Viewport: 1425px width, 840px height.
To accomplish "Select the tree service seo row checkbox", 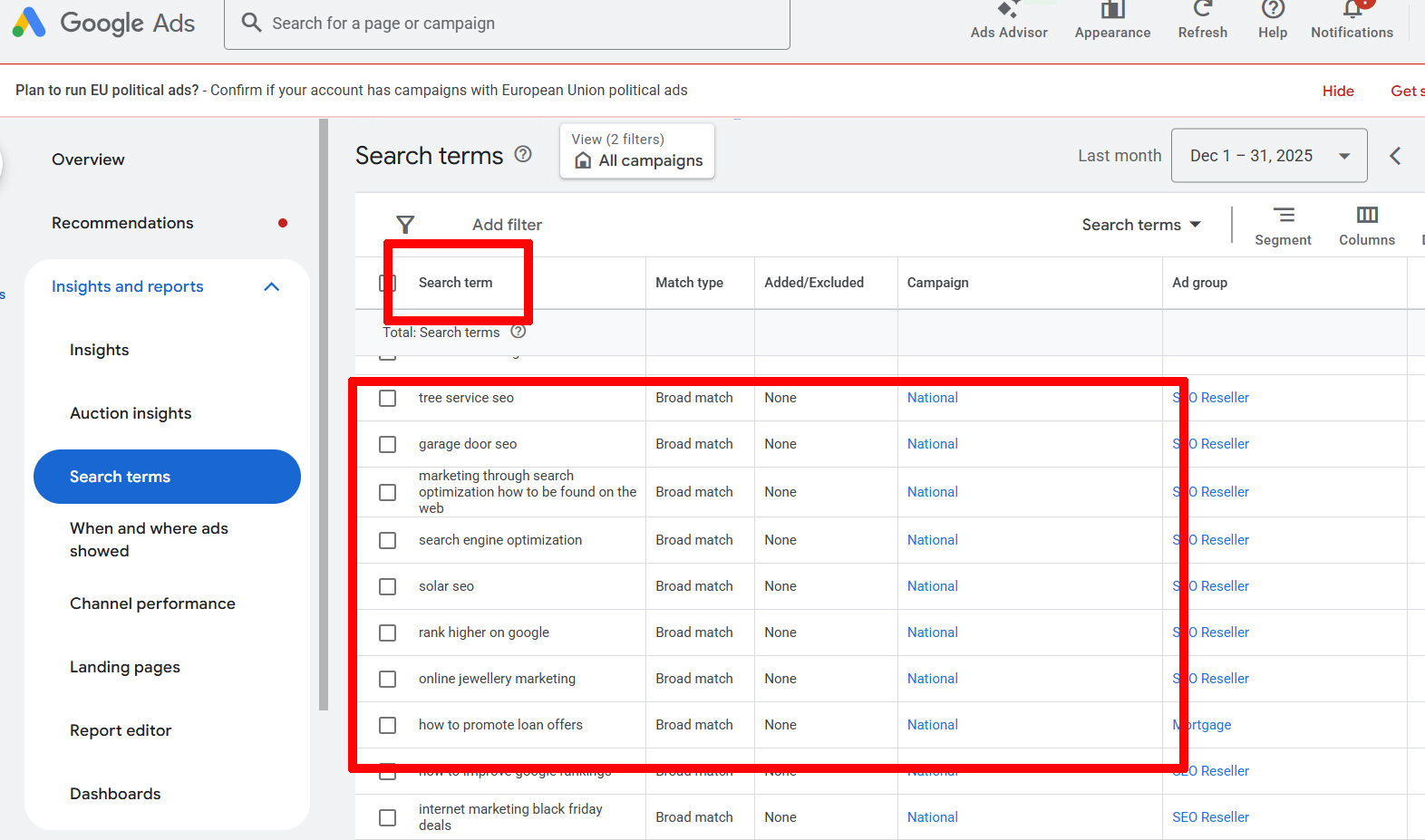I will (x=387, y=398).
